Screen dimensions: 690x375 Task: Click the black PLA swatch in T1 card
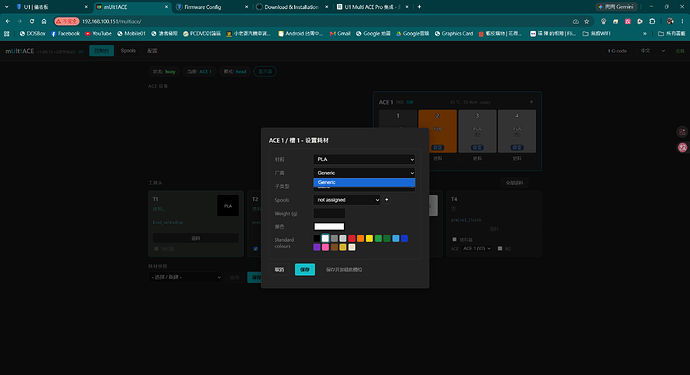[x=228, y=206]
